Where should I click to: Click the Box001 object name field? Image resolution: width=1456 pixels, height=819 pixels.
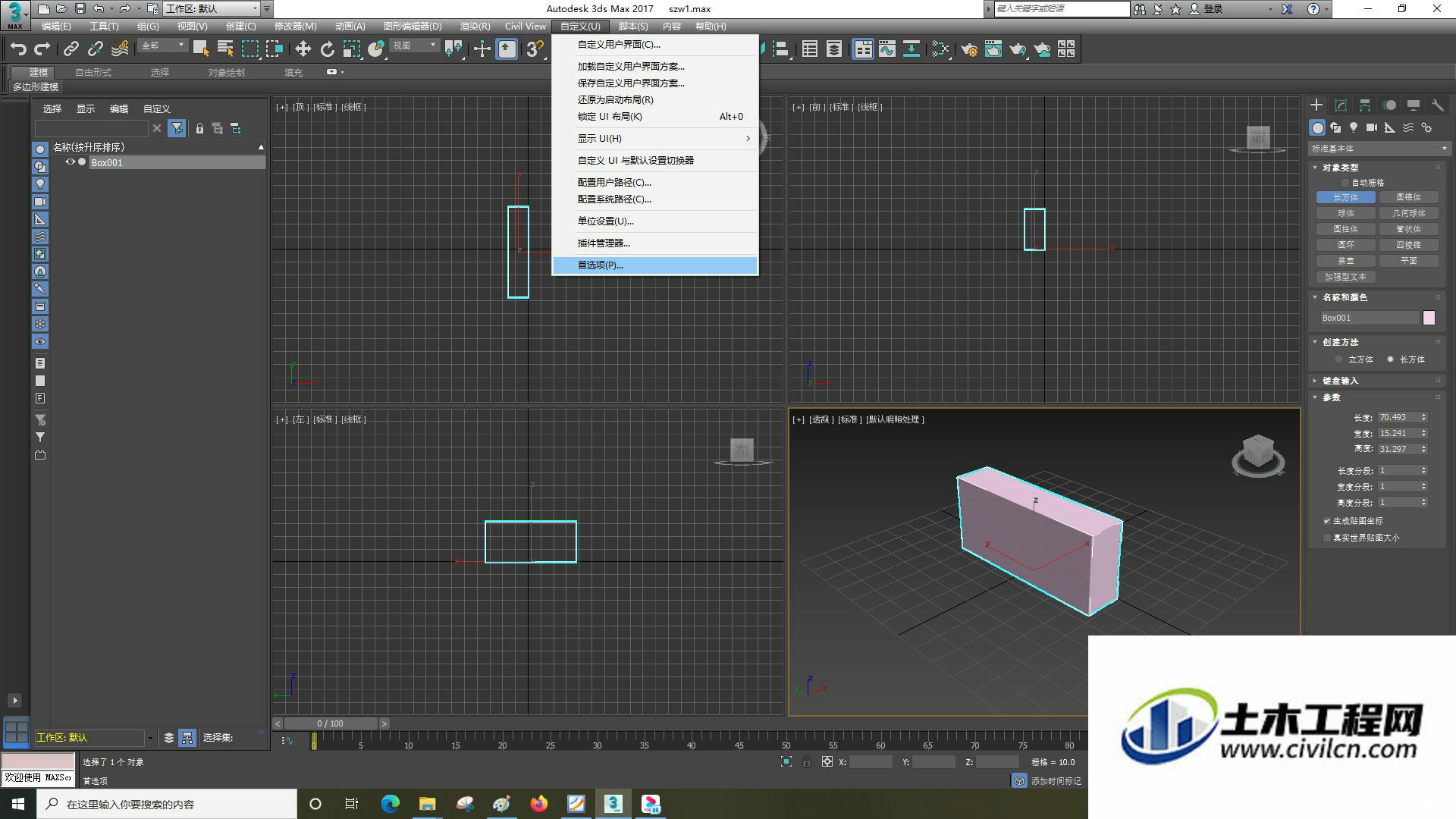pos(1370,318)
